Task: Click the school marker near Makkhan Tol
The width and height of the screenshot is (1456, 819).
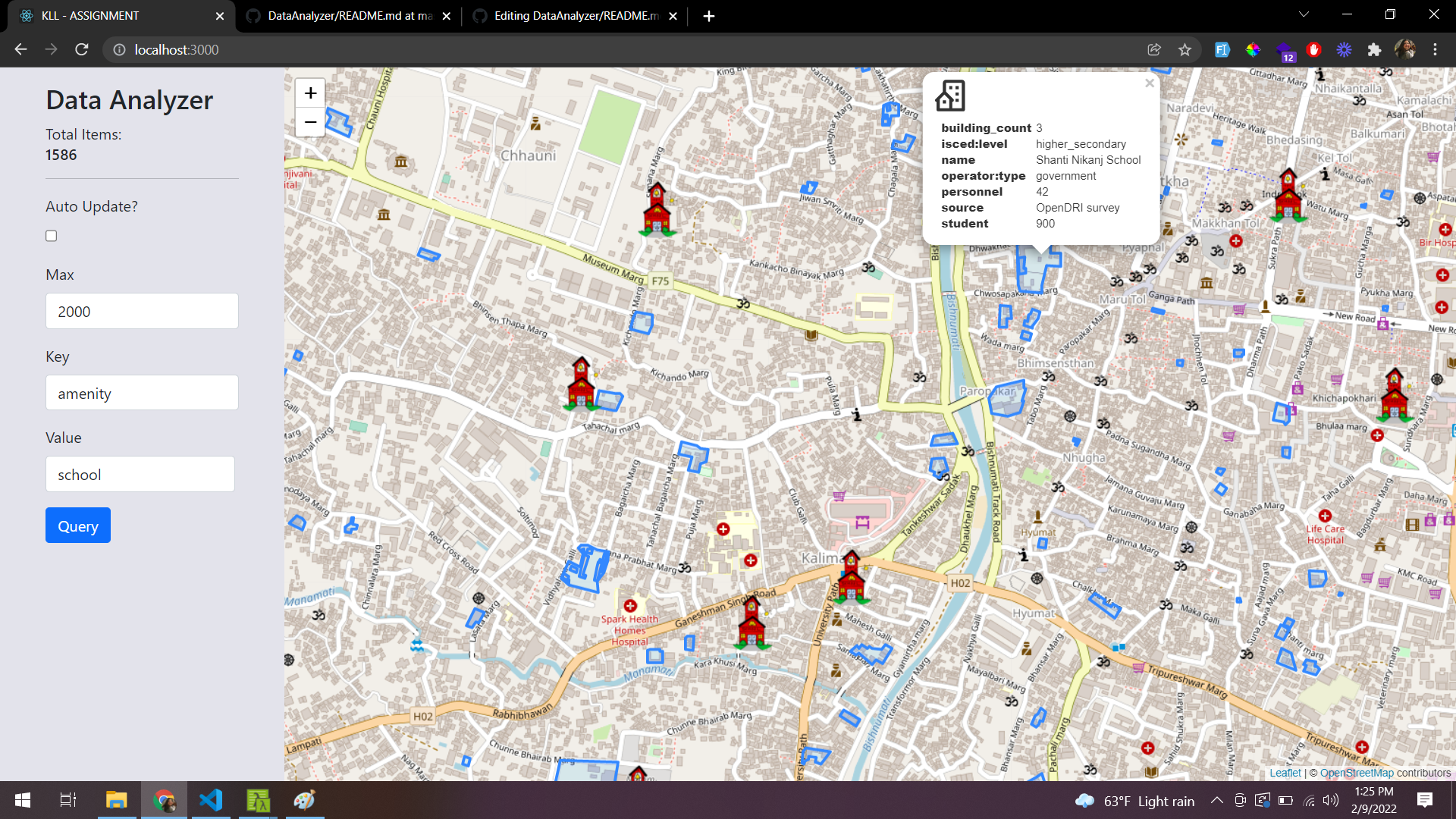Action: coord(1288,194)
